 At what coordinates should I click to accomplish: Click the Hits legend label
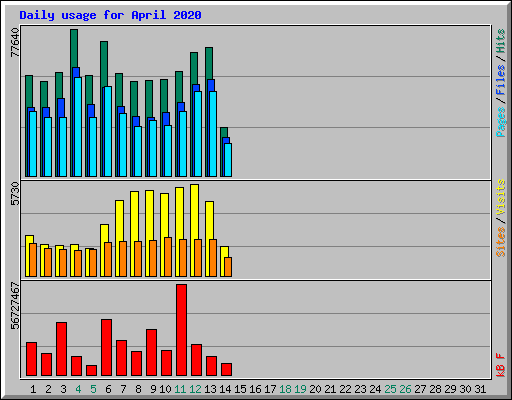click(500, 41)
